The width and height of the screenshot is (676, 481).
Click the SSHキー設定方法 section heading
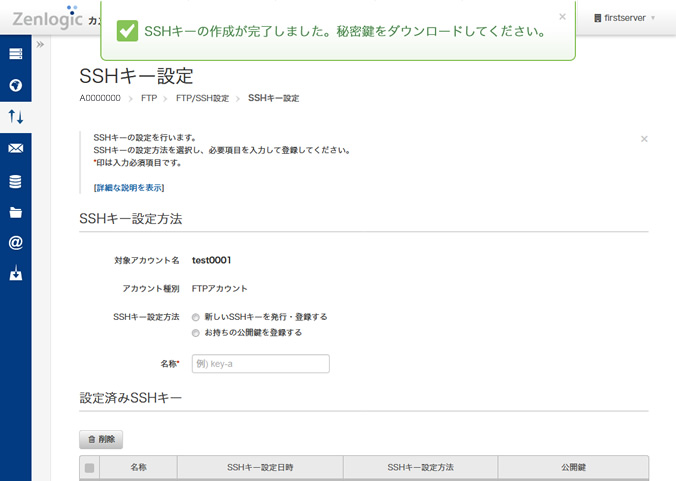(x=131, y=219)
